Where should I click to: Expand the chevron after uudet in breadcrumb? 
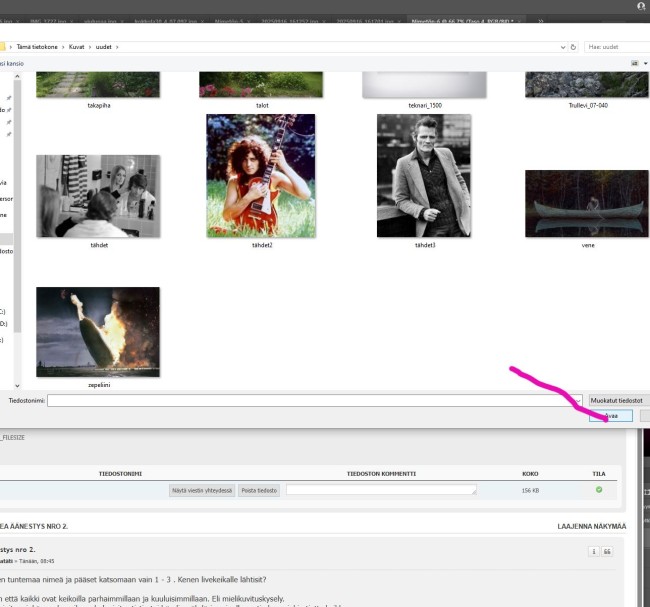click(118, 46)
